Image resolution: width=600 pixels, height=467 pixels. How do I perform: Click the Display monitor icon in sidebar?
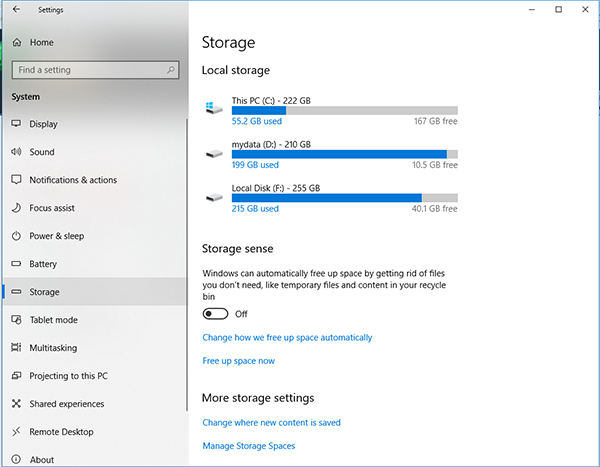(x=17, y=124)
